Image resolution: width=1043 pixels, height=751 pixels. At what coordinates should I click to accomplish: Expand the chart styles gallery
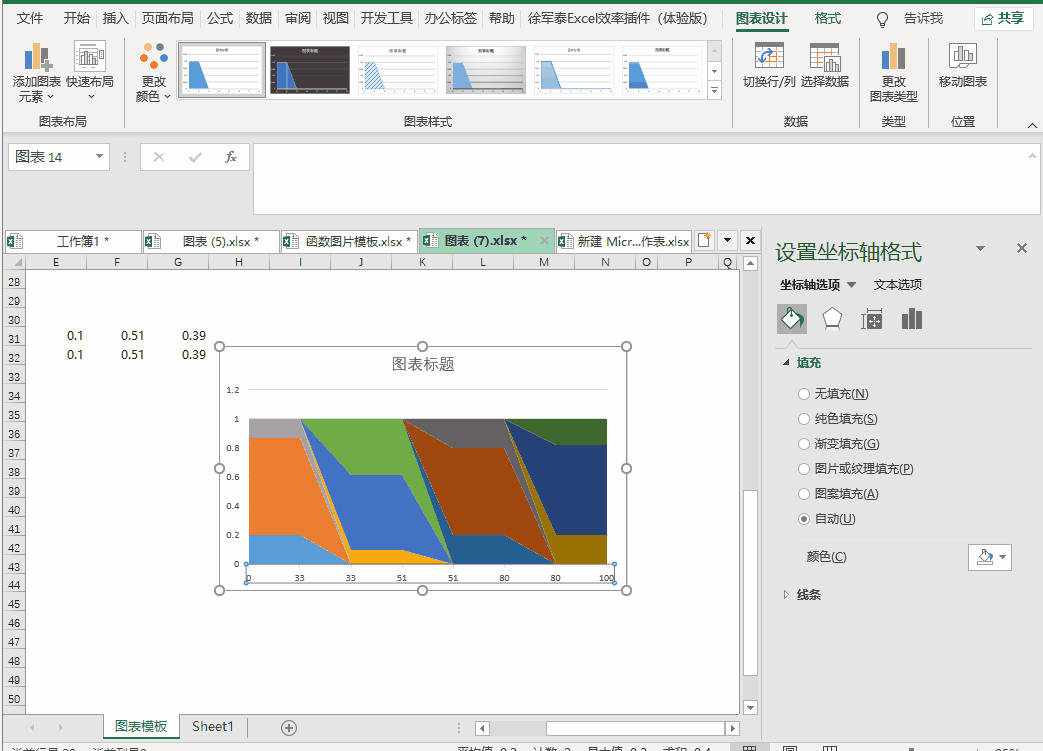point(714,90)
